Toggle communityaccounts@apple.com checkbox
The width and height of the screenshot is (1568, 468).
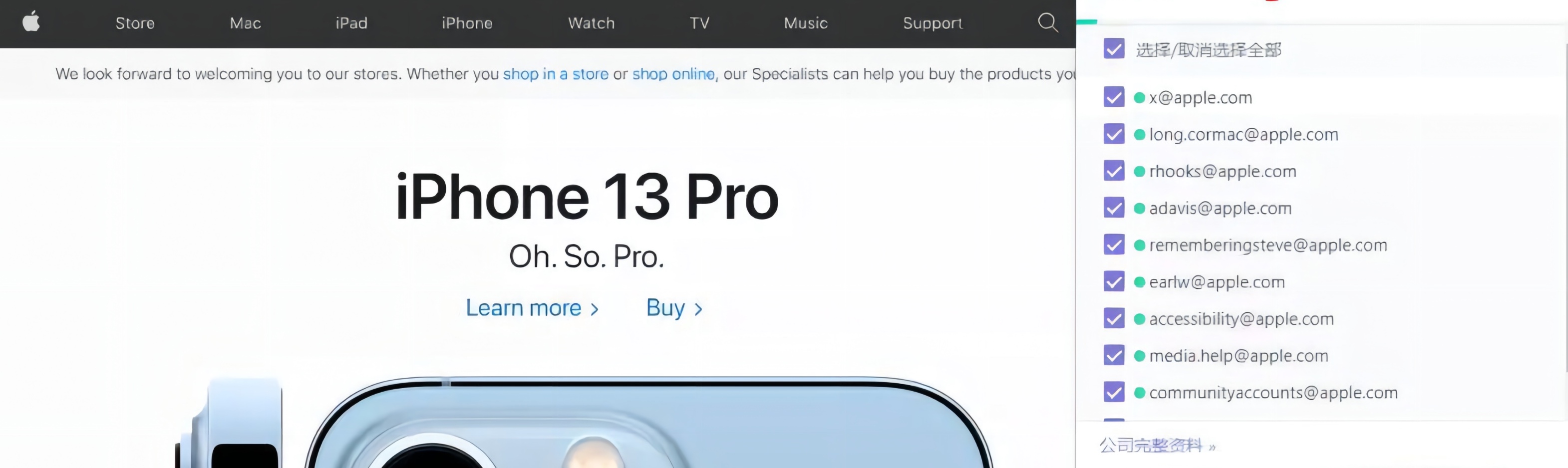tap(1114, 392)
